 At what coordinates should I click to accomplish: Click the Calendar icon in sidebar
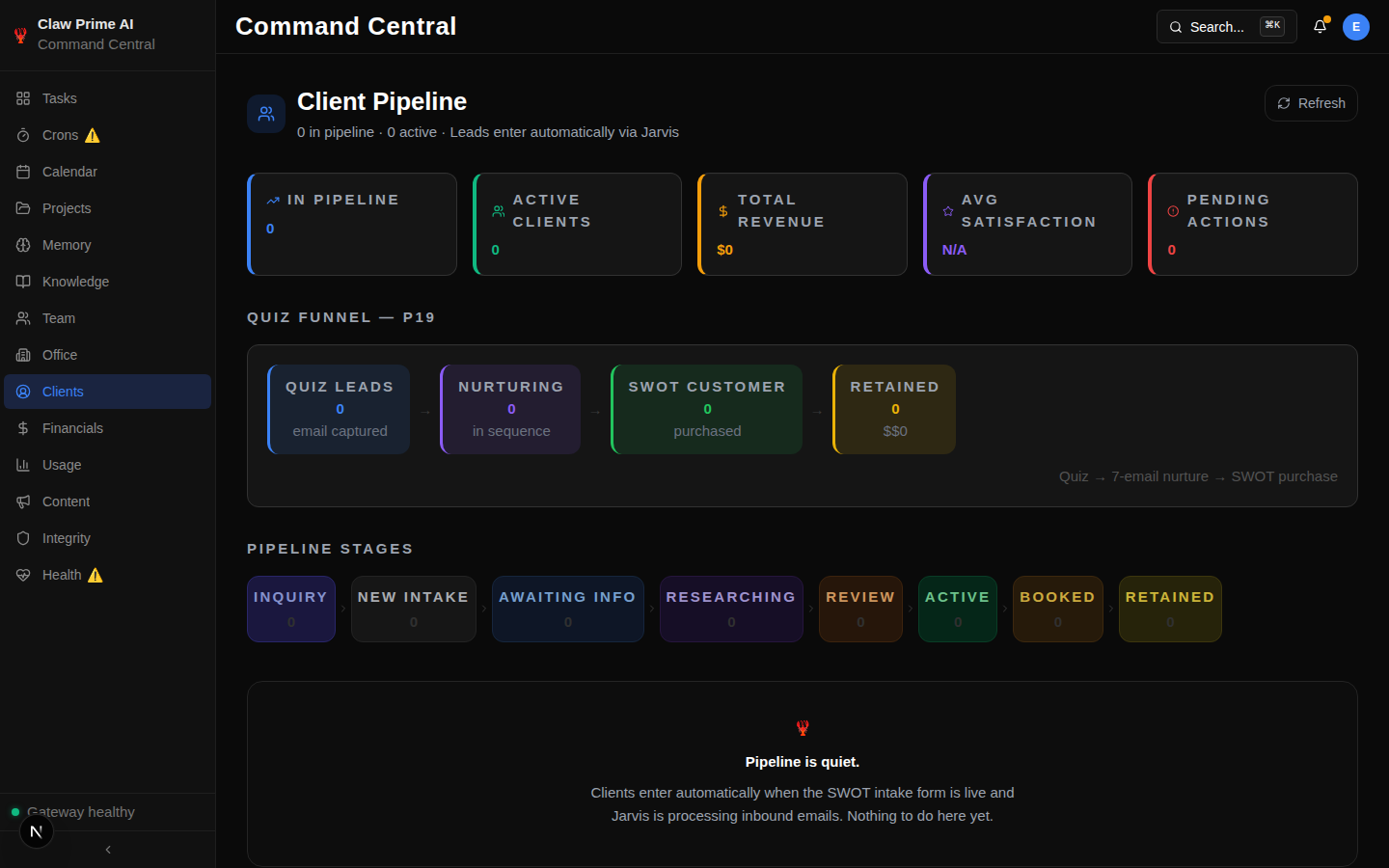point(23,172)
